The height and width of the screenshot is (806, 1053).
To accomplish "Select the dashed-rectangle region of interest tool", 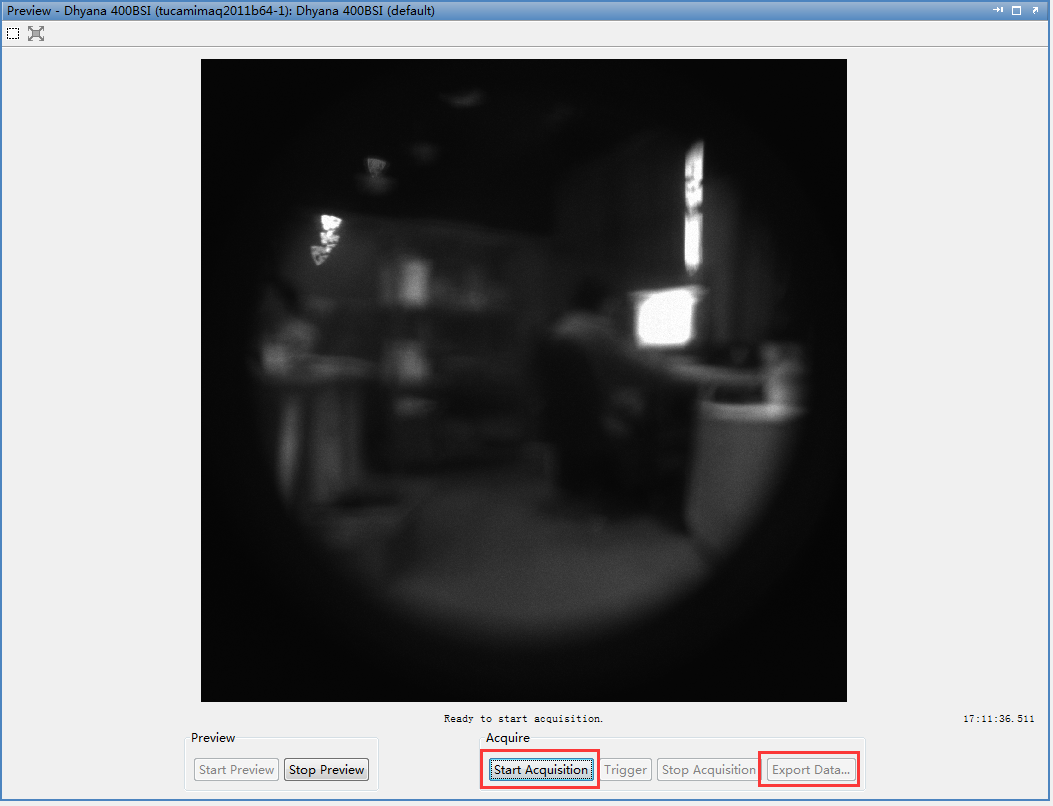I will pyautogui.click(x=13, y=33).
